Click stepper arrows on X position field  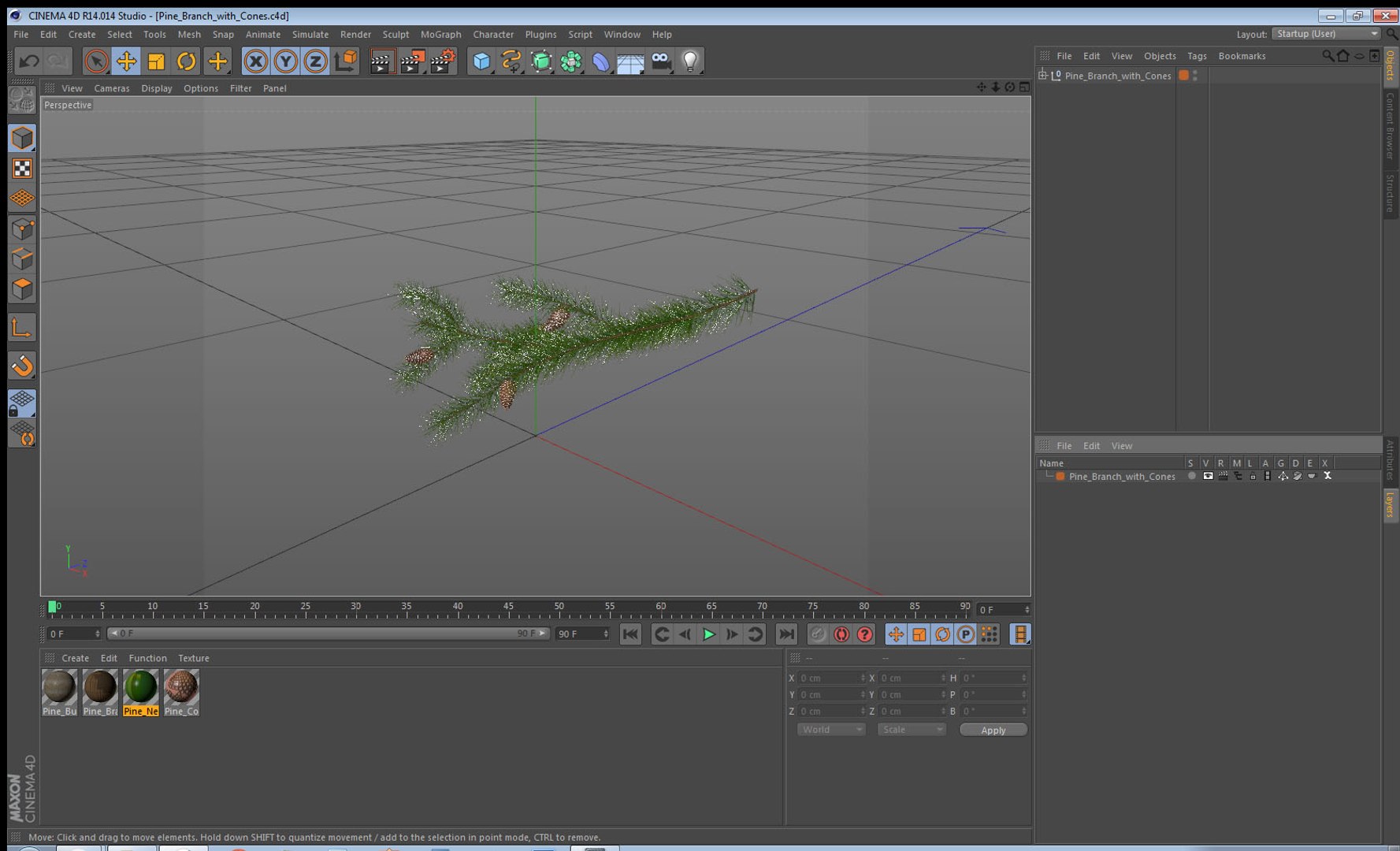(x=863, y=678)
